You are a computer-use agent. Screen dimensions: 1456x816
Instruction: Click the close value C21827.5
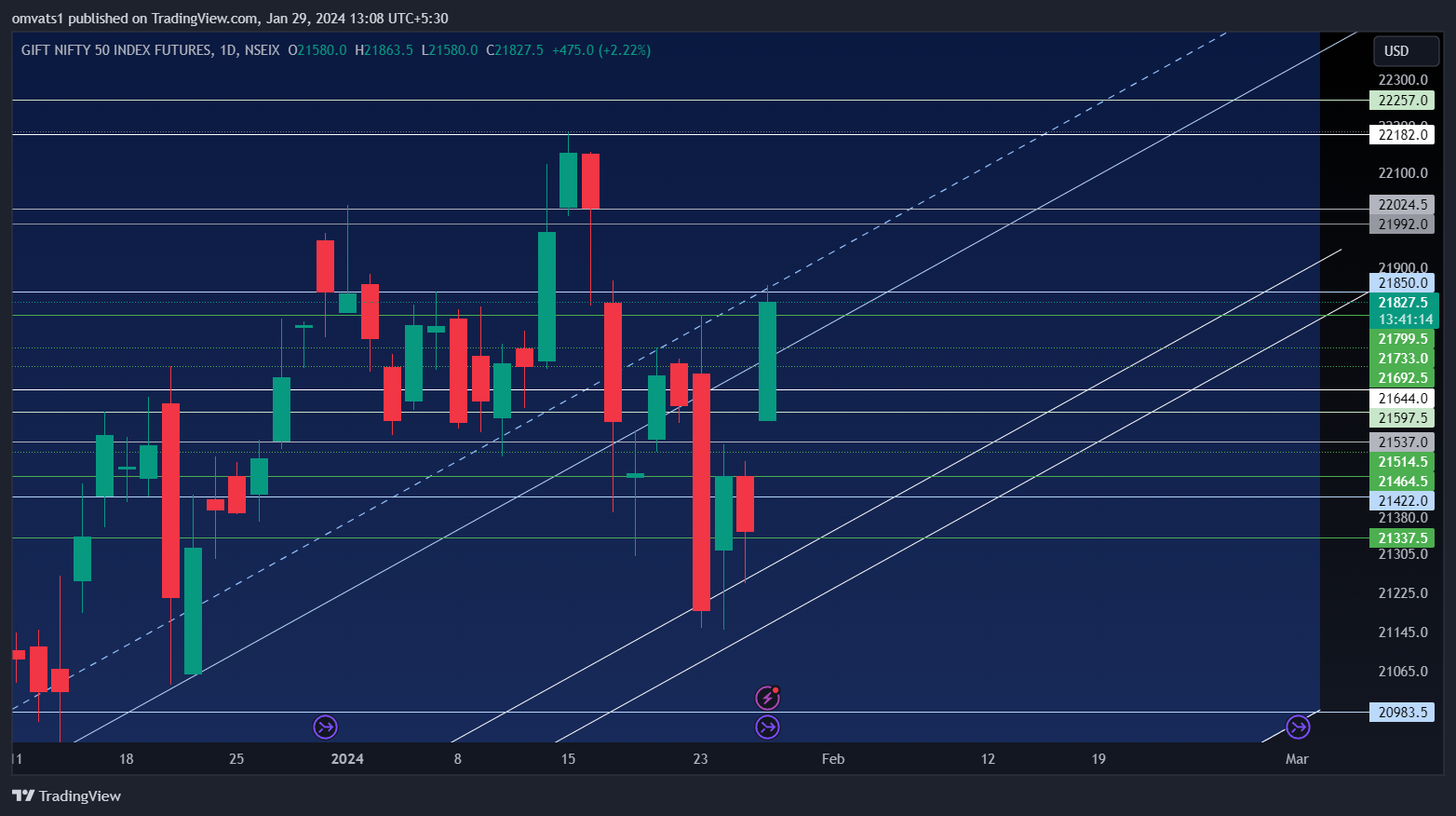click(x=515, y=50)
